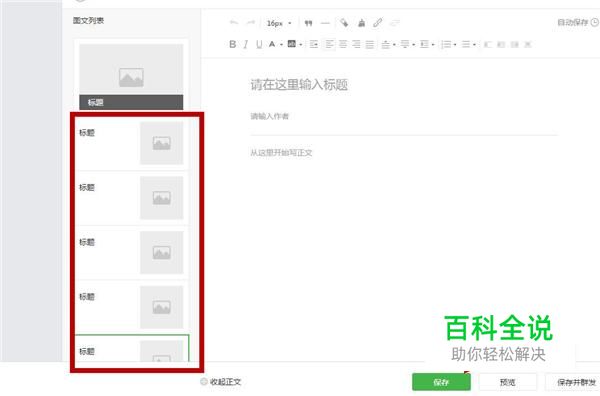The height and width of the screenshot is (396, 600).
Task: Toggle italic formatting
Action: tap(246, 44)
